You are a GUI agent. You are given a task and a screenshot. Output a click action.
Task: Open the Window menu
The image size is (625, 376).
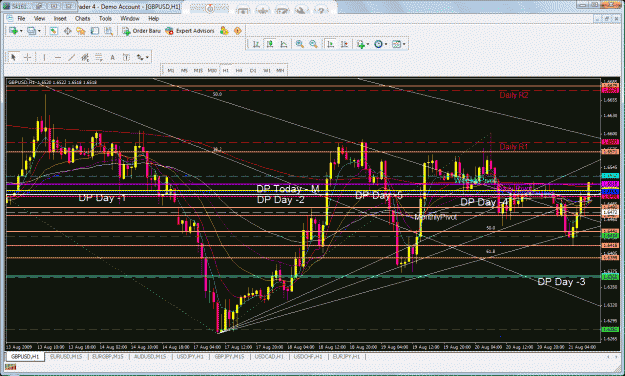[x=130, y=18]
